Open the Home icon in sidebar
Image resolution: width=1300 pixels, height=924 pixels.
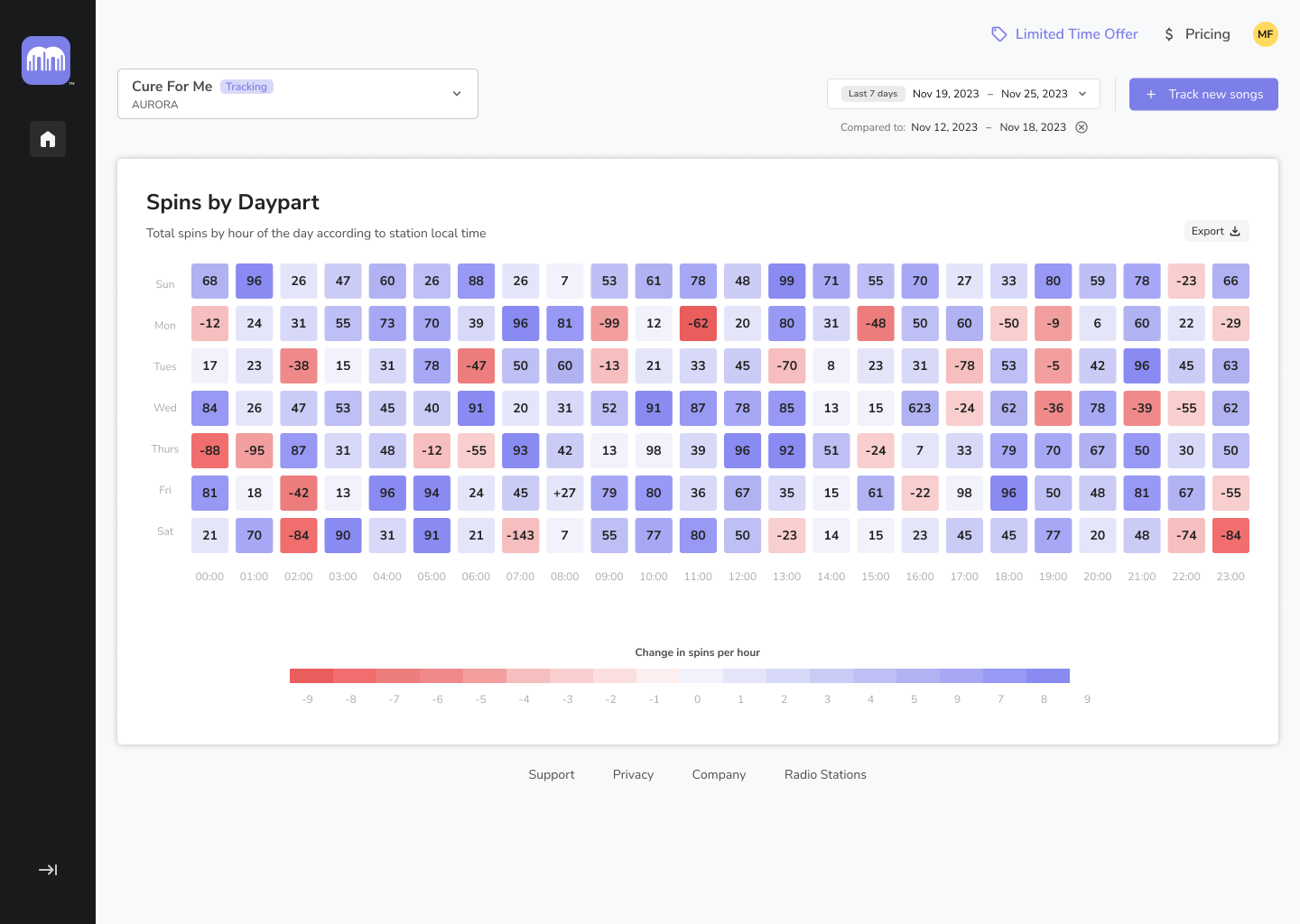coord(48,139)
